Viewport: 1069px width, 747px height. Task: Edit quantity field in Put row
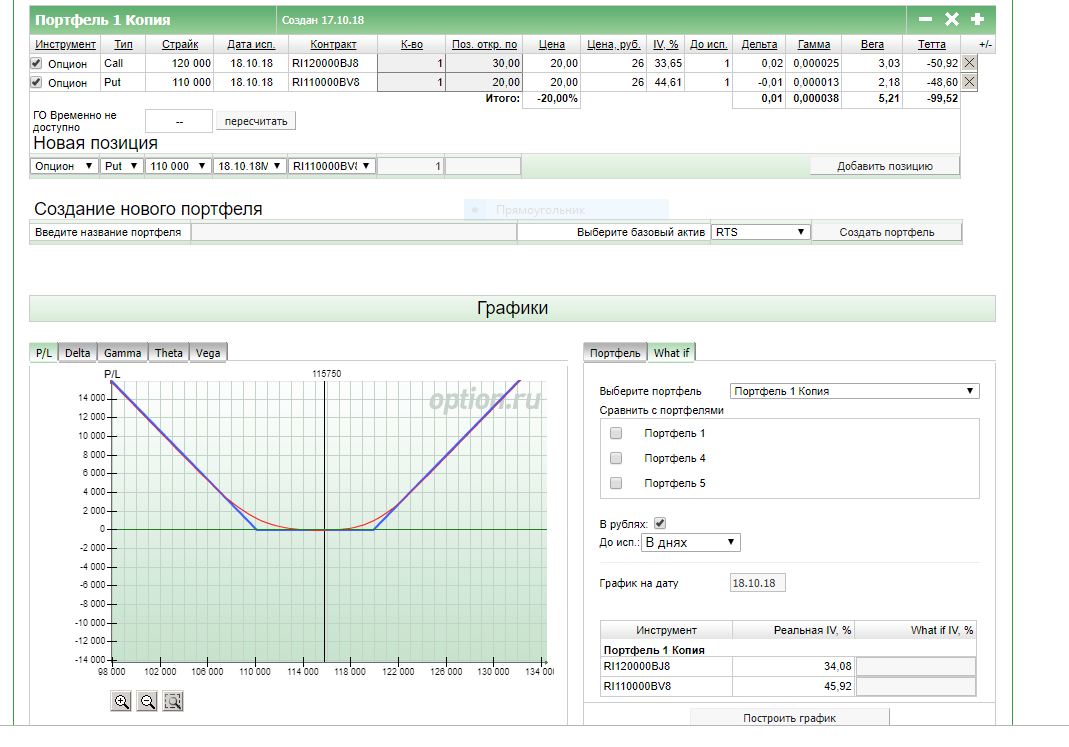pos(411,82)
